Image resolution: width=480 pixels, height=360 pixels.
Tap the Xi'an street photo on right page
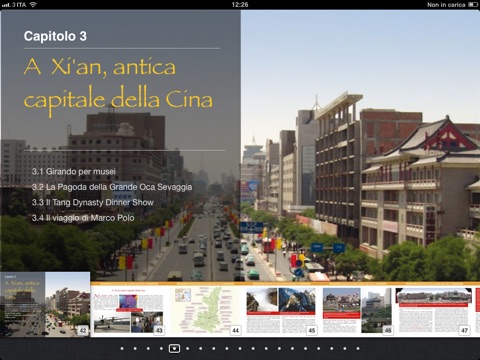coord(360,145)
